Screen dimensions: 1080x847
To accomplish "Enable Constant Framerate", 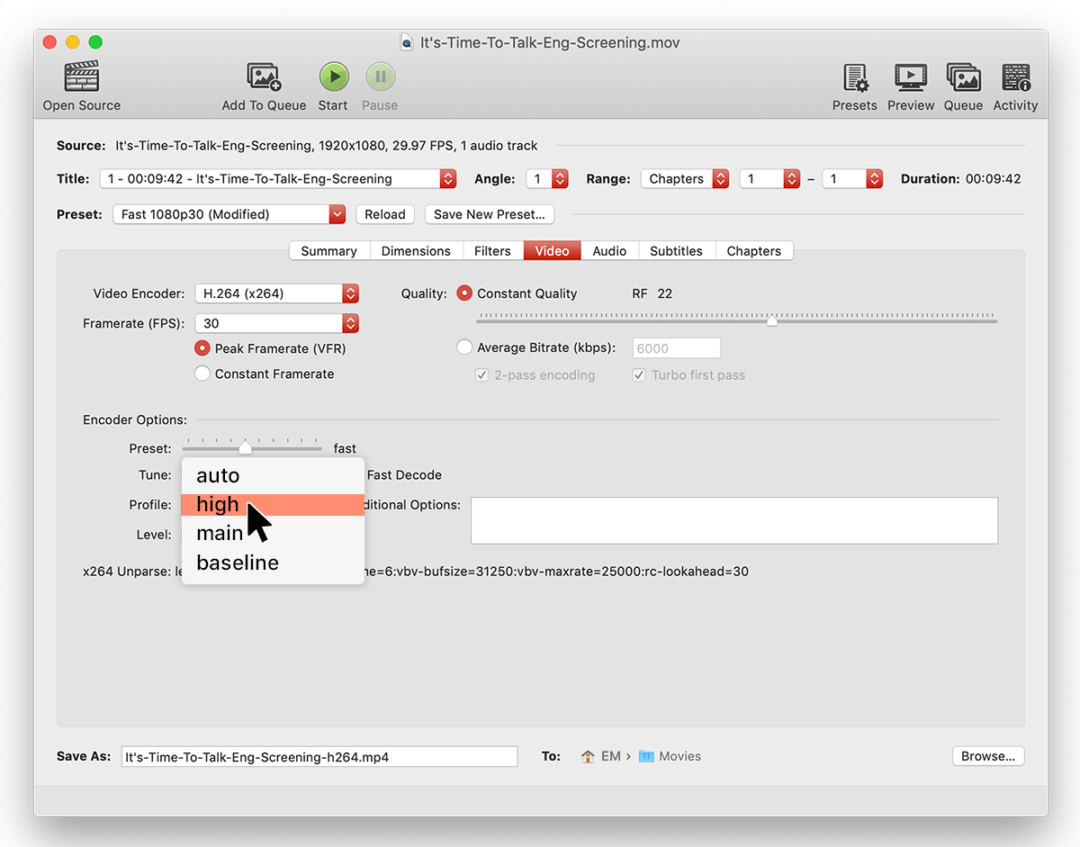I will coord(202,373).
